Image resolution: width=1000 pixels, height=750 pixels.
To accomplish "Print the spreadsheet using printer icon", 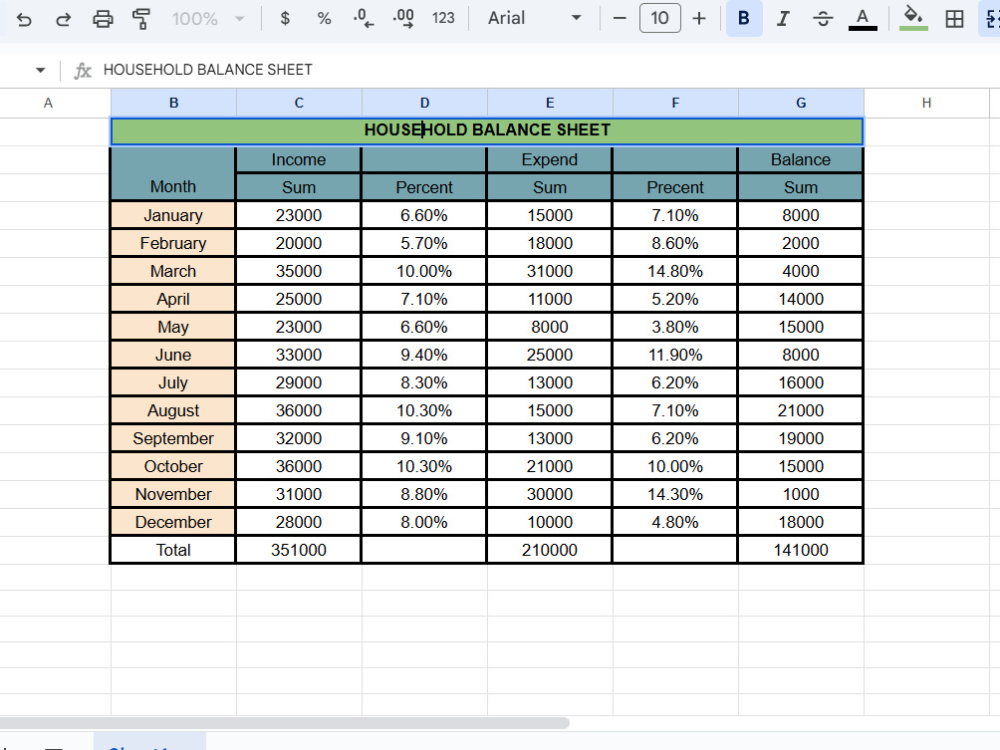I will pyautogui.click(x=103, y=19).
